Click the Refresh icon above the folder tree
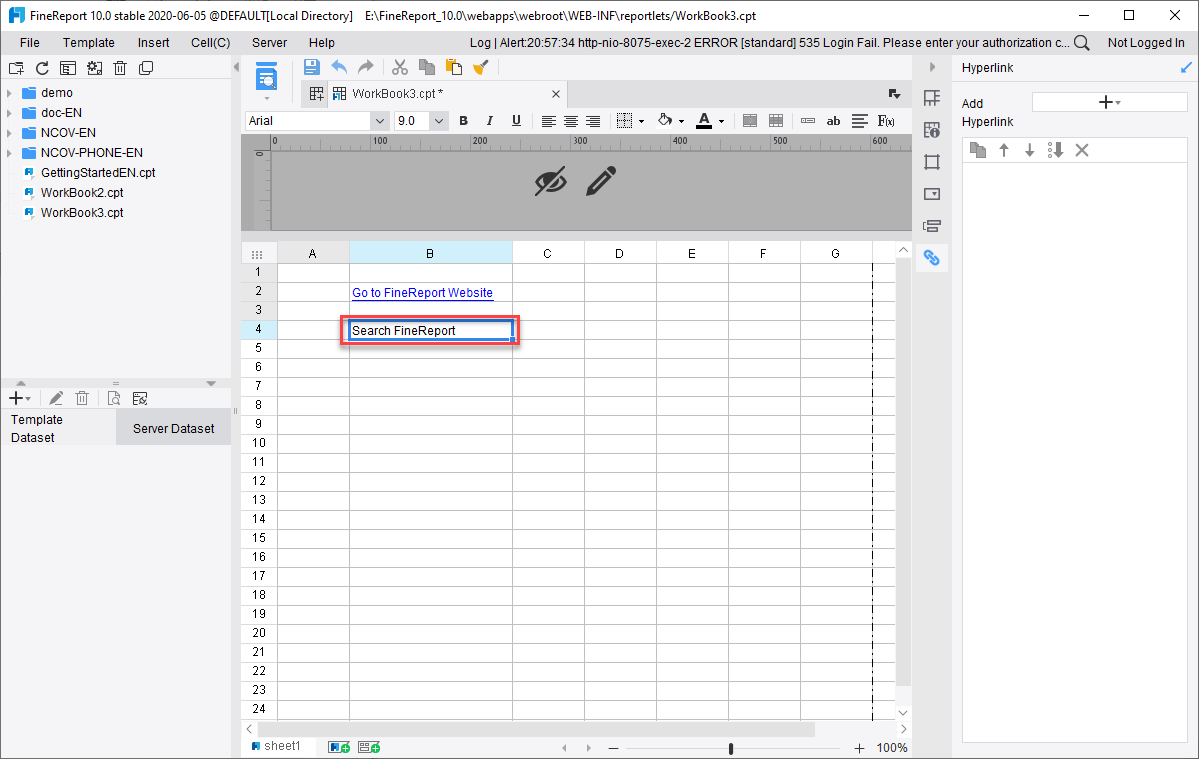 click(x=40, y=67)
